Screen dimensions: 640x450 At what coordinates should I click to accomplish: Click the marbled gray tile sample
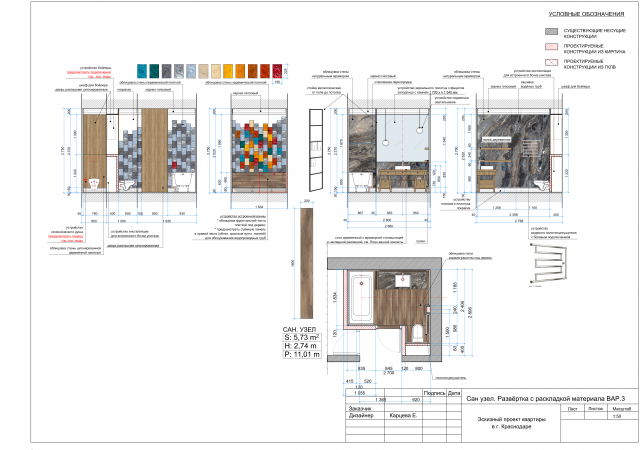click(x=179, y=71)
